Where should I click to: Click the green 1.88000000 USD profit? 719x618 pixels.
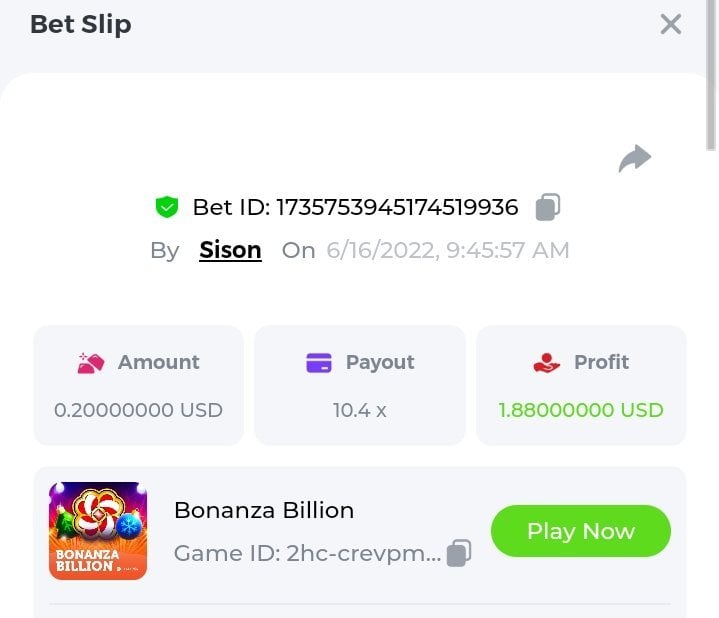coord(581,410)
